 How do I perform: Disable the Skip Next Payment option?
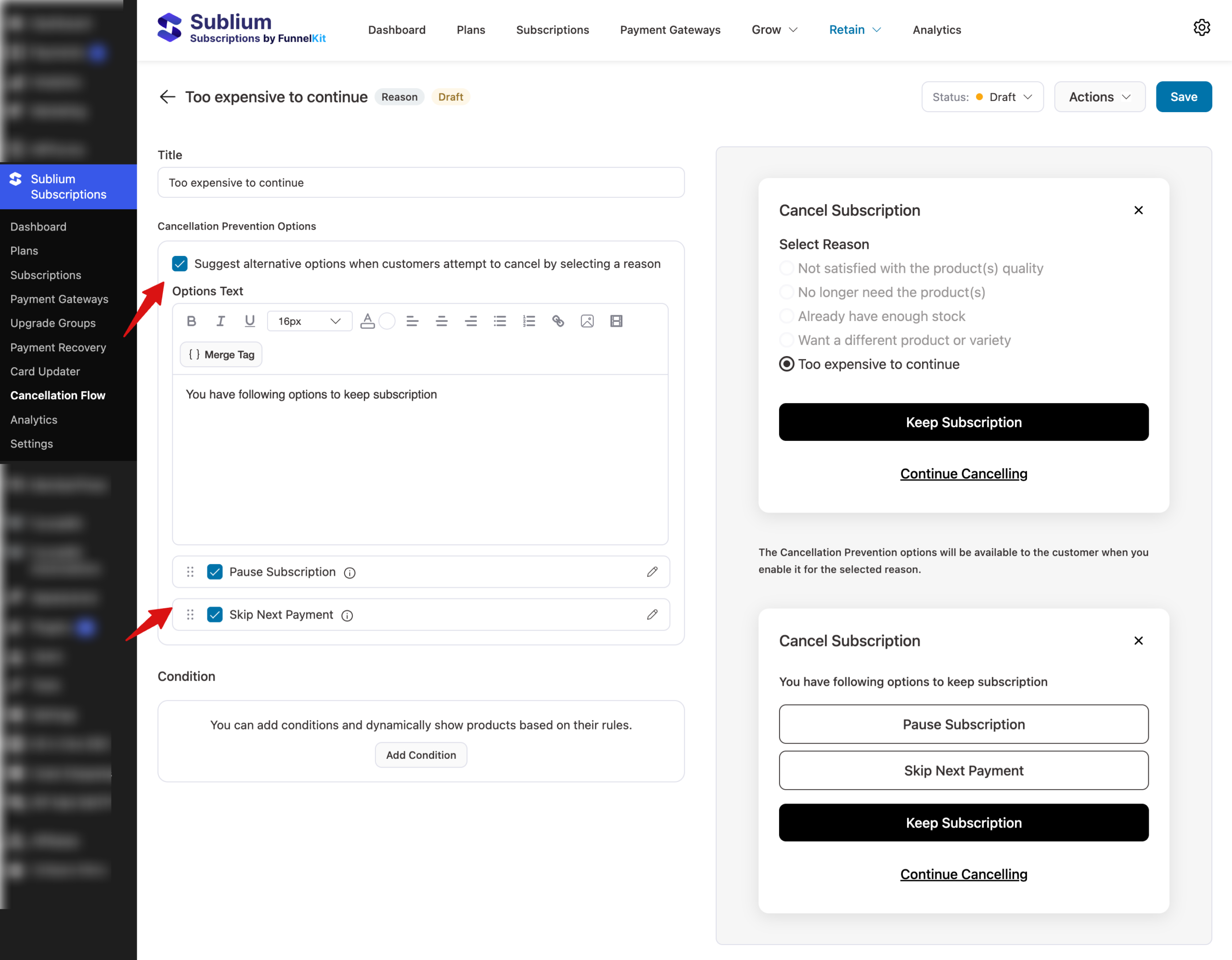click(214, 614)
